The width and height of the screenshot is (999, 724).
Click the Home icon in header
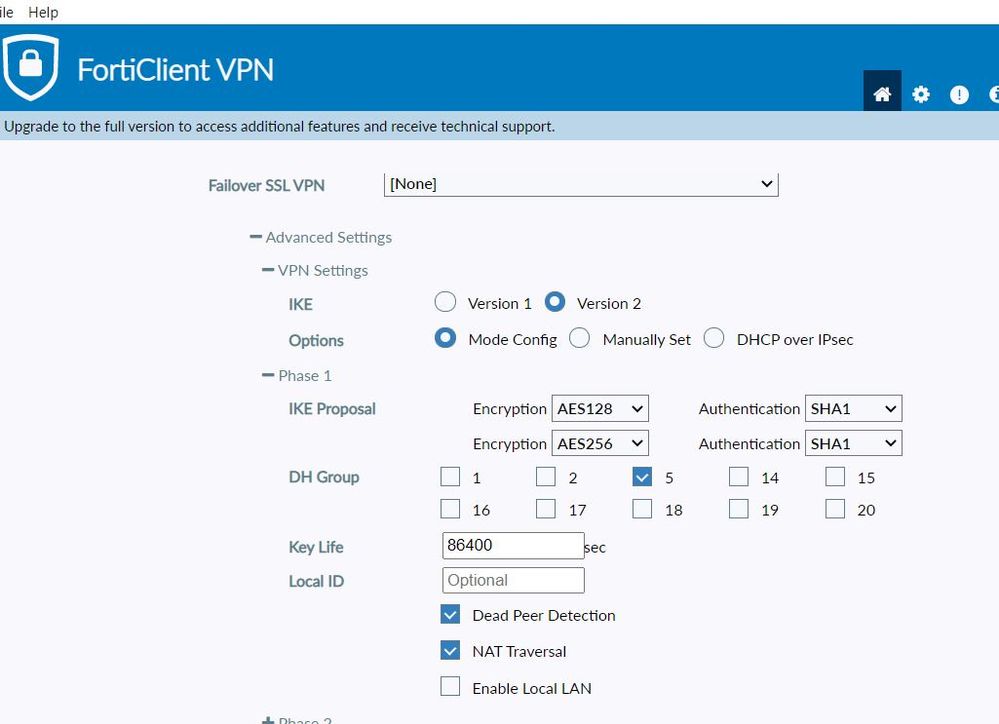882,94
